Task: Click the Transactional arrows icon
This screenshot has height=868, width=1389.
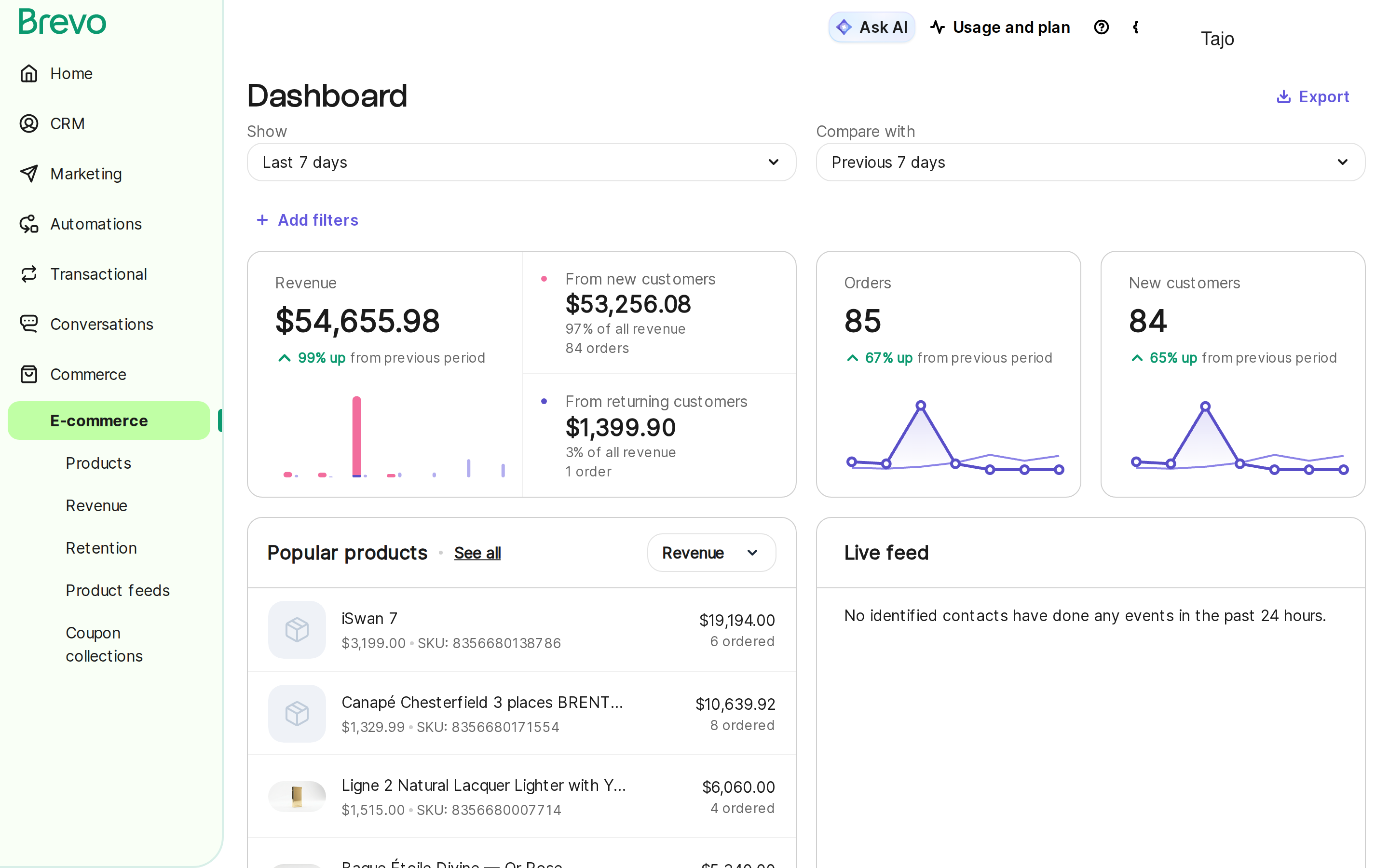Action: [x=29, y=274]
